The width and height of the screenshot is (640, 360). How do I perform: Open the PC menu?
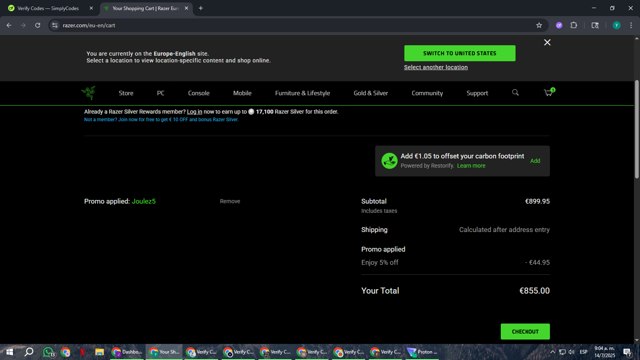160,93
